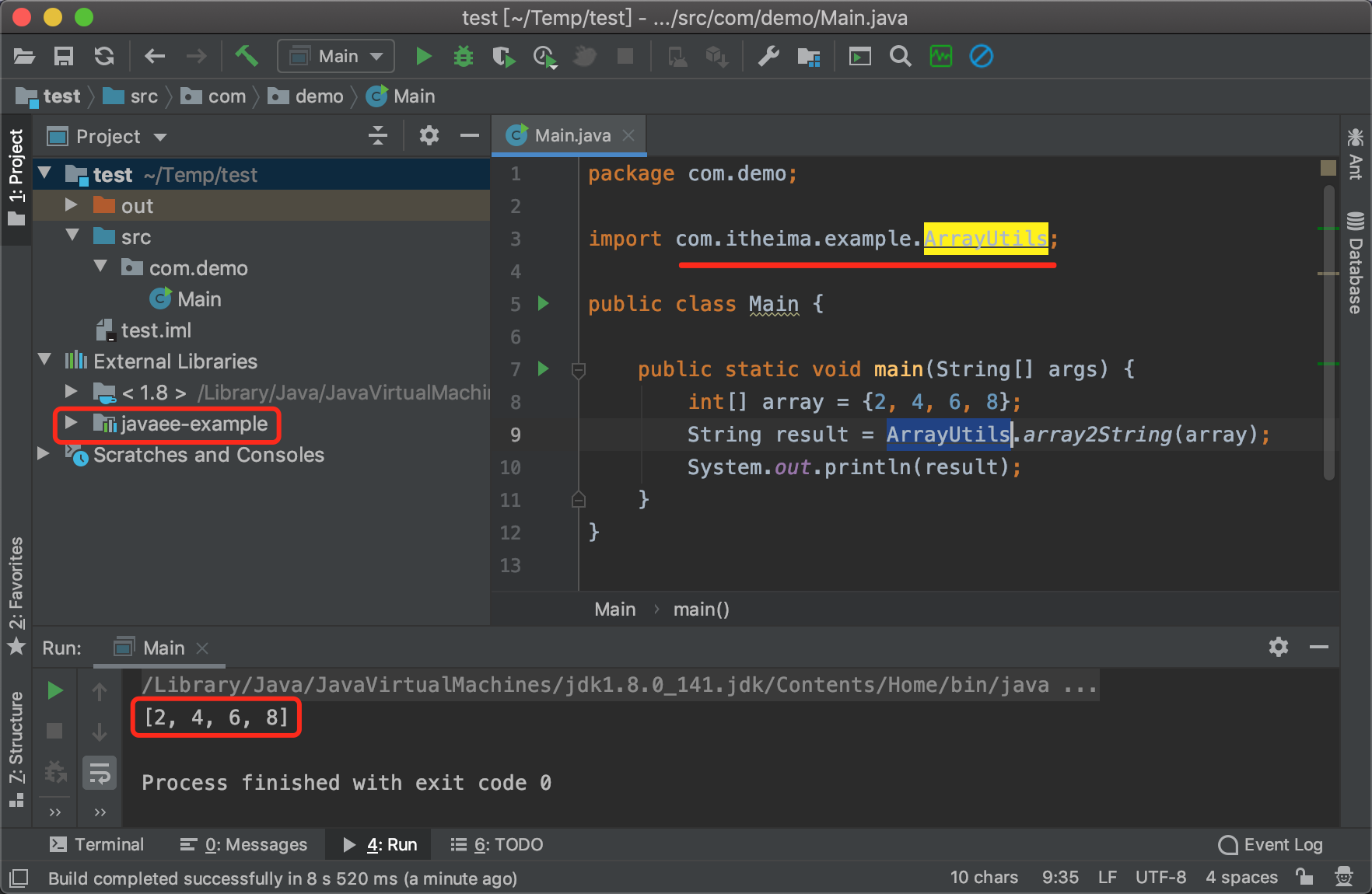Open the Main run configuration dropdown

coord(336,56)
